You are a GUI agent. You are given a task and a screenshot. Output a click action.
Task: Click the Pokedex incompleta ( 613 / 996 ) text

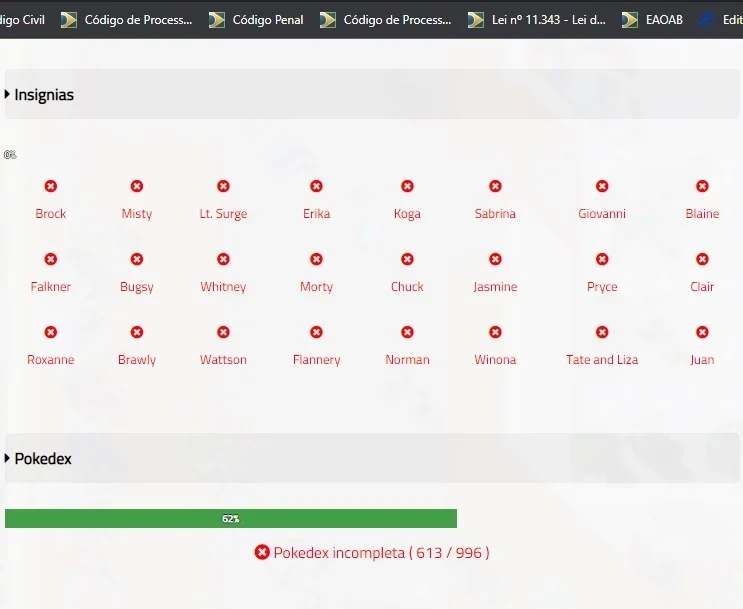coord(381,553)
